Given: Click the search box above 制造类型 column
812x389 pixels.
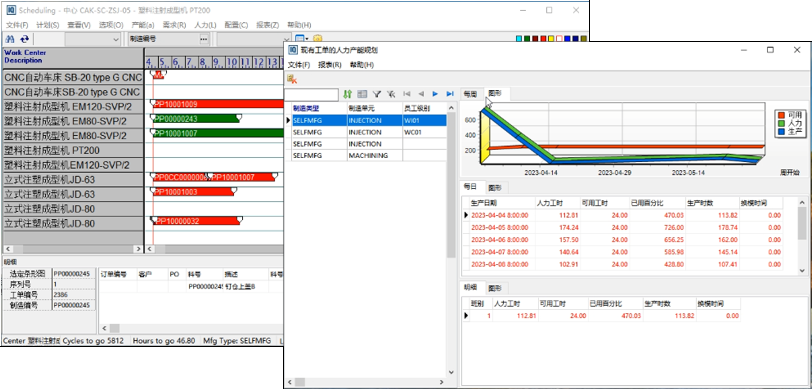Looking at the screenshot, I should 311,94.
